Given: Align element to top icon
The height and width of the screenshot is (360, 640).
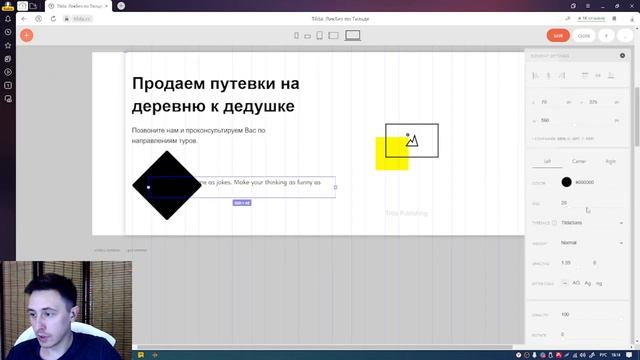Looking at the screenshot, I should pos(585,76).
